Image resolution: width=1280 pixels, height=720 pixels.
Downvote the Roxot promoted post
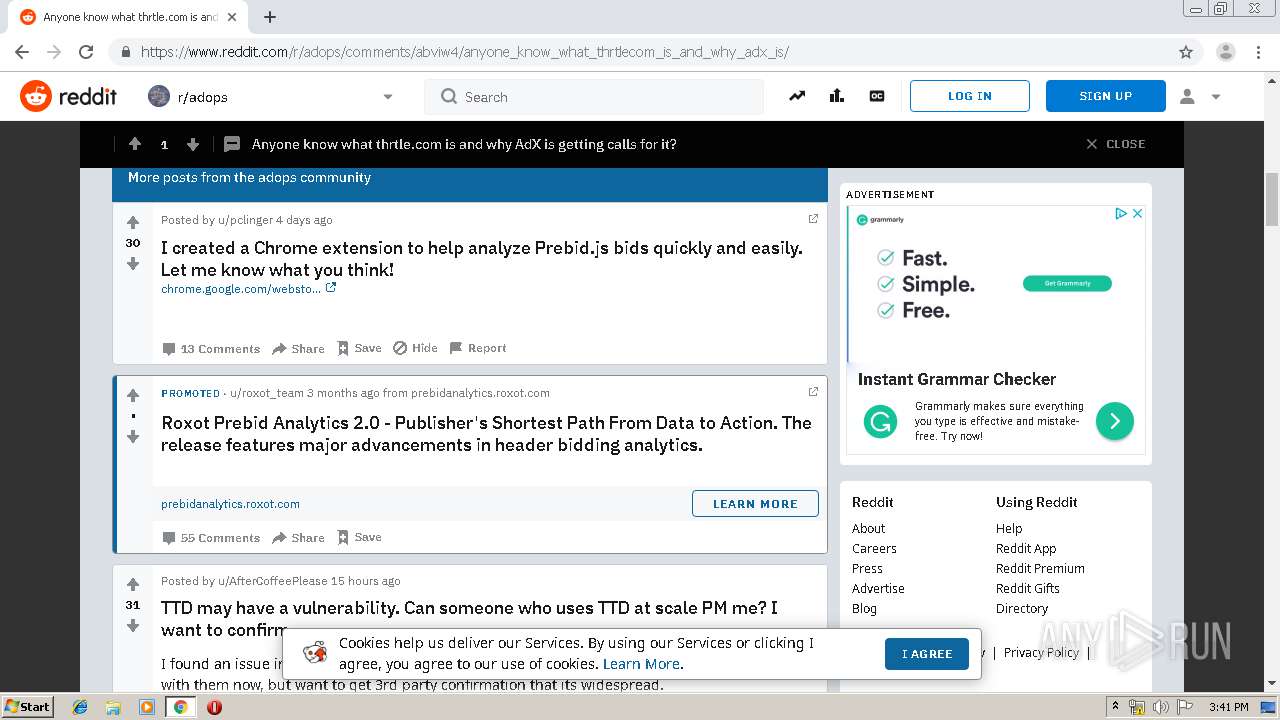[132, 437]
